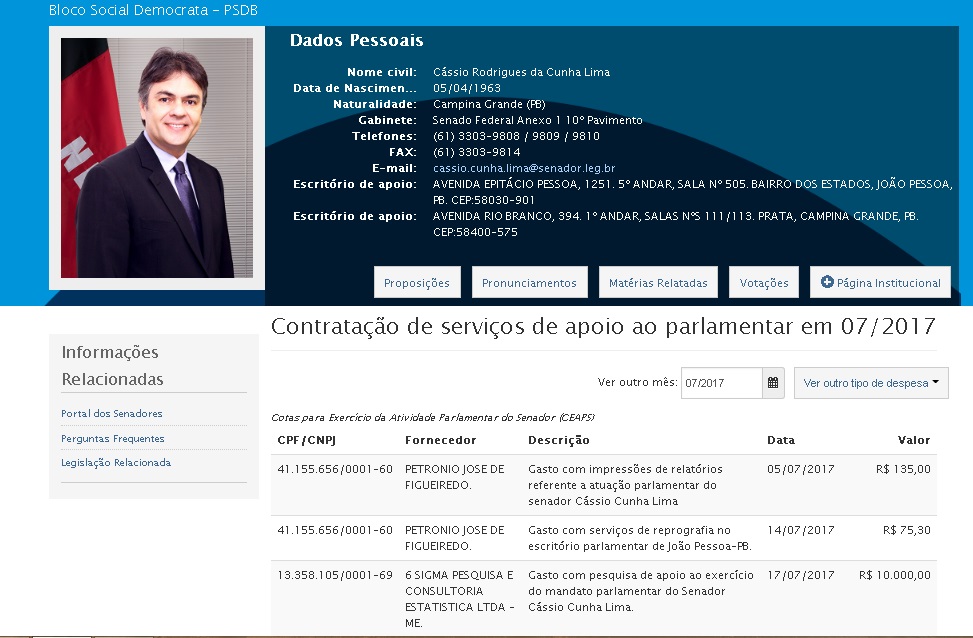Select the R$ 135,00 expense row
This screenshot has height=638, width=973.
pyautogui.click(x=603, y=485)
